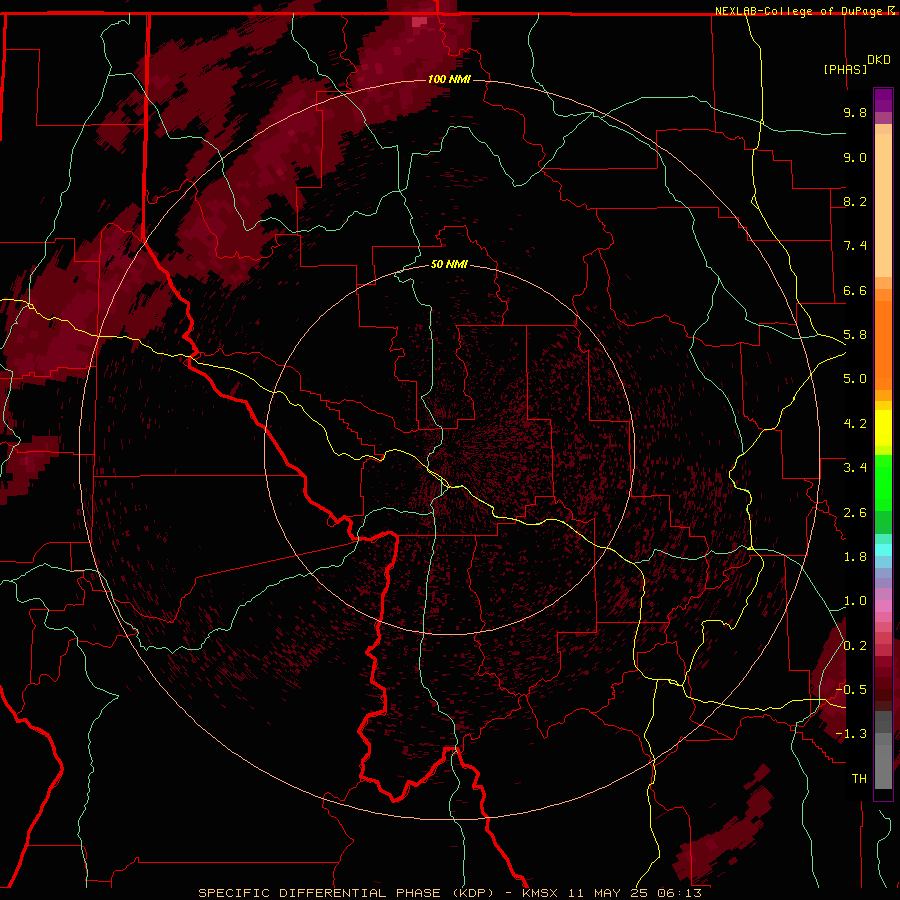Screen dimensions: 900x900
Task: Click the TH threshold label on the color scale
Action: [859, 779]
